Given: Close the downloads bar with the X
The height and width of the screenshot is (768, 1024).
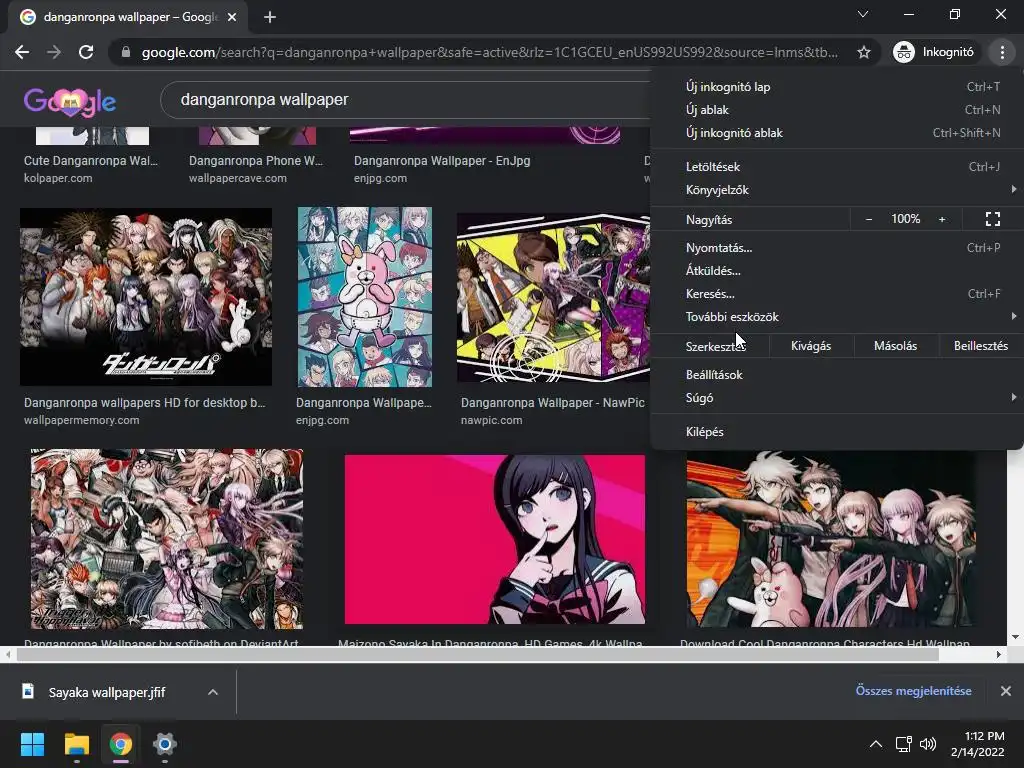Looking at the screenshot, I should [x=1006, y=691].
